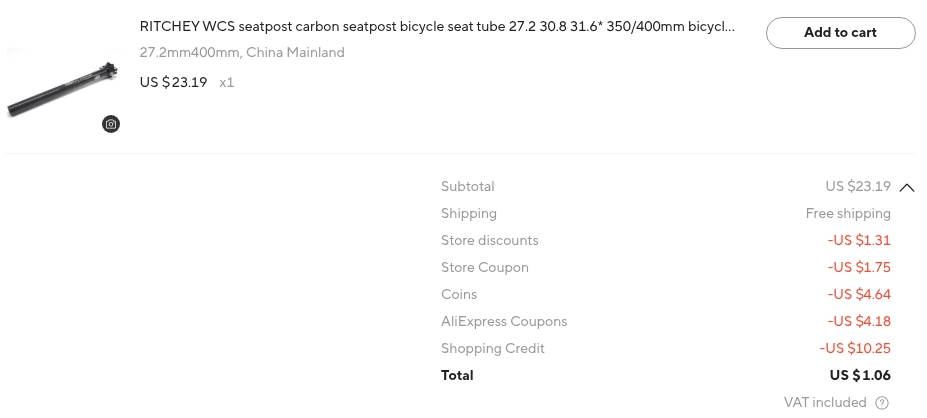The width and height of the screenshot is (927, 418).
Task: Click the seatpost product thumbnail image
Action: [x=60, y=88]
